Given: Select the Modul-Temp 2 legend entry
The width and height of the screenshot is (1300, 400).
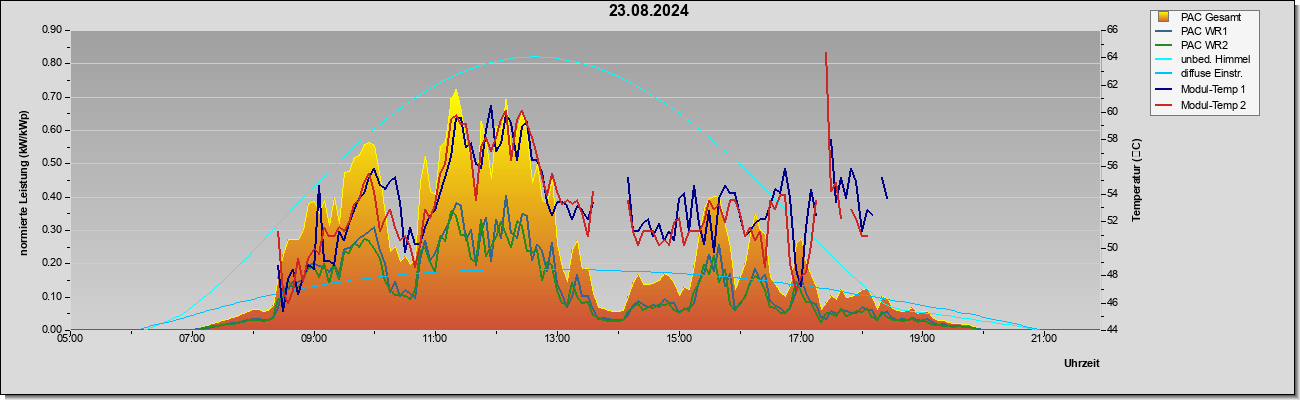Looking at the screenshot, I should pyautogui.click(x=1201, y=105).
